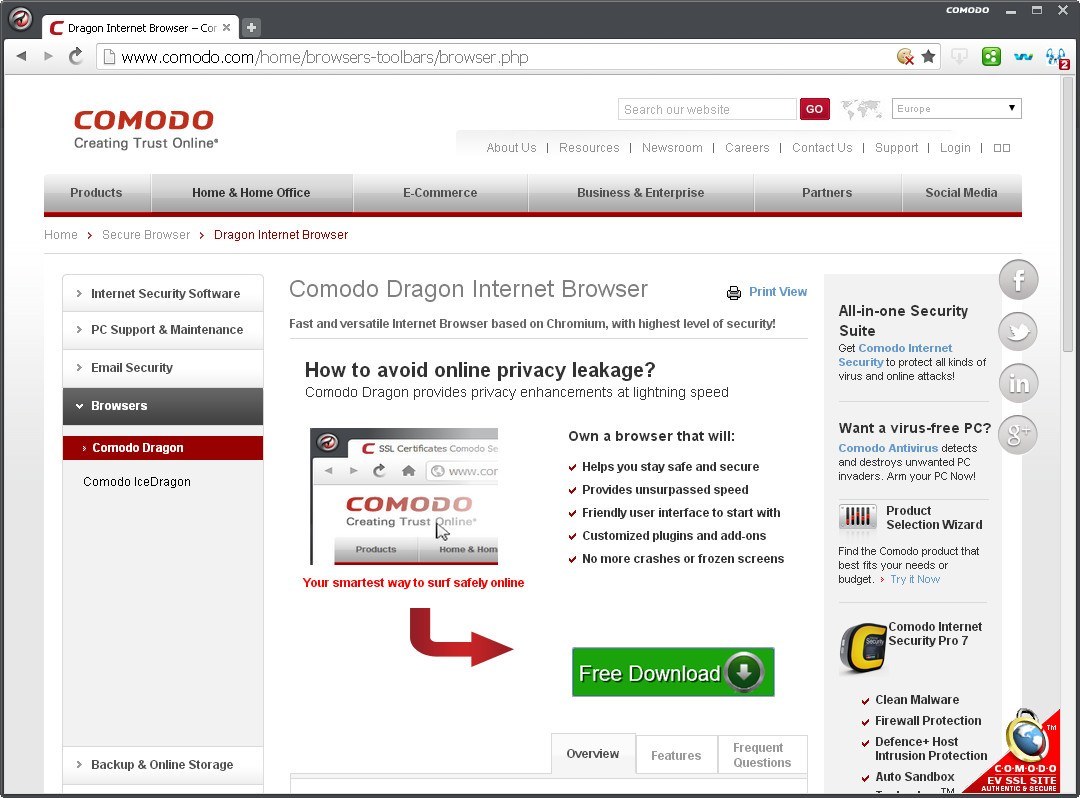
Task: Expand Backup & Online Storage section
Action: click(163, 764)
